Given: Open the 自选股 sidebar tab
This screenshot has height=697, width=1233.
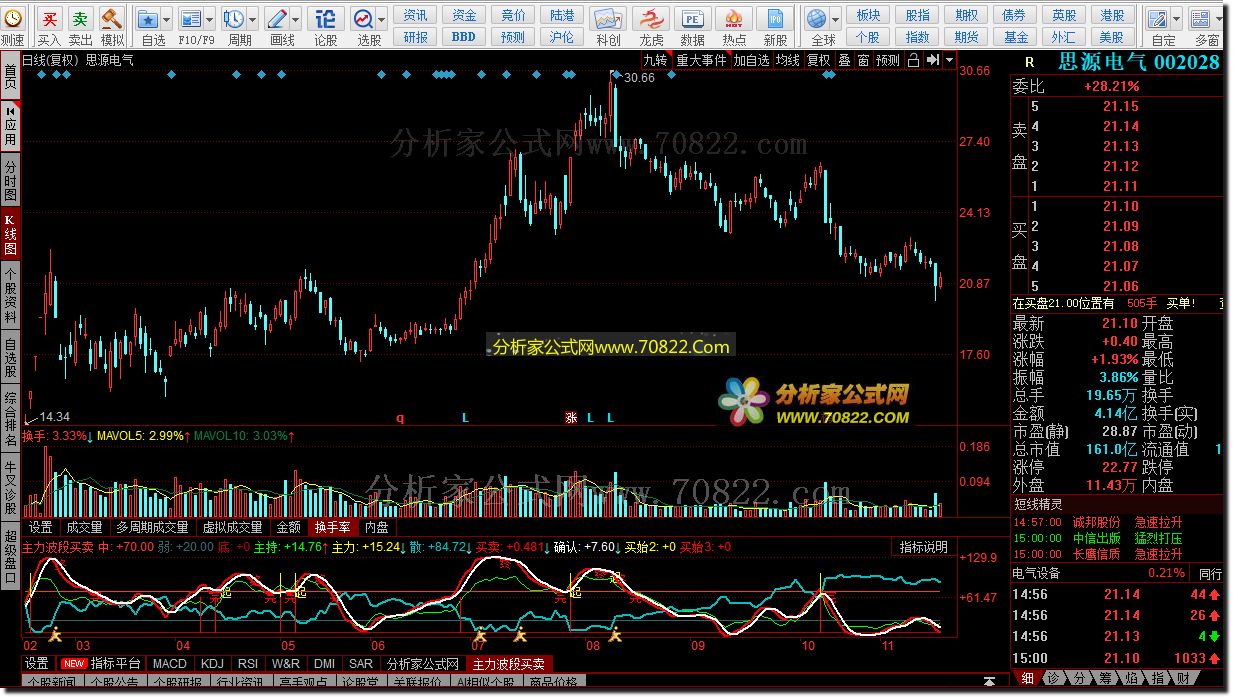Looking at the screenshot, I should tap(10, 358).
